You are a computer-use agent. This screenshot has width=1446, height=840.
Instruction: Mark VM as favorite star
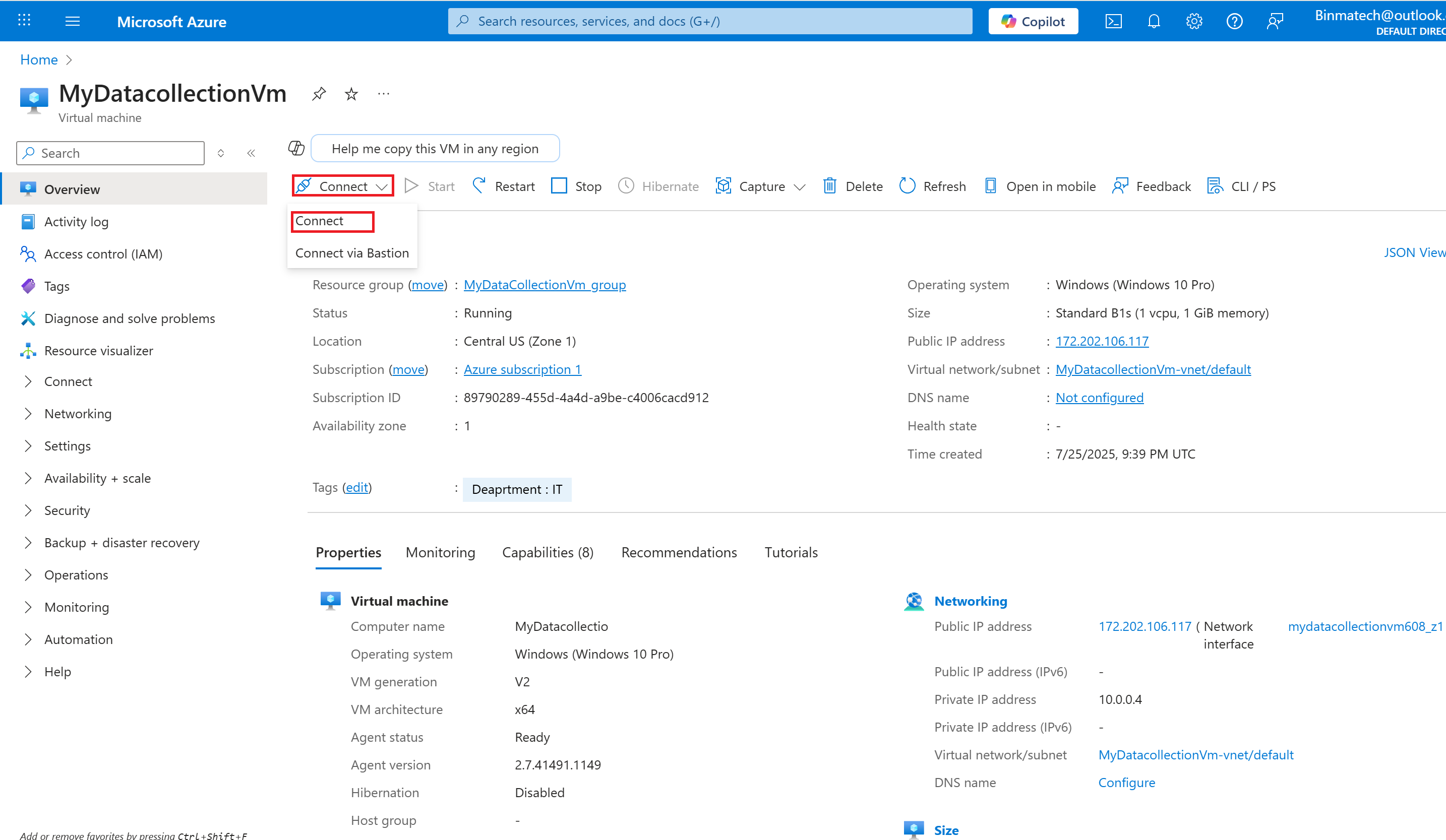click(x=351, y=94)
